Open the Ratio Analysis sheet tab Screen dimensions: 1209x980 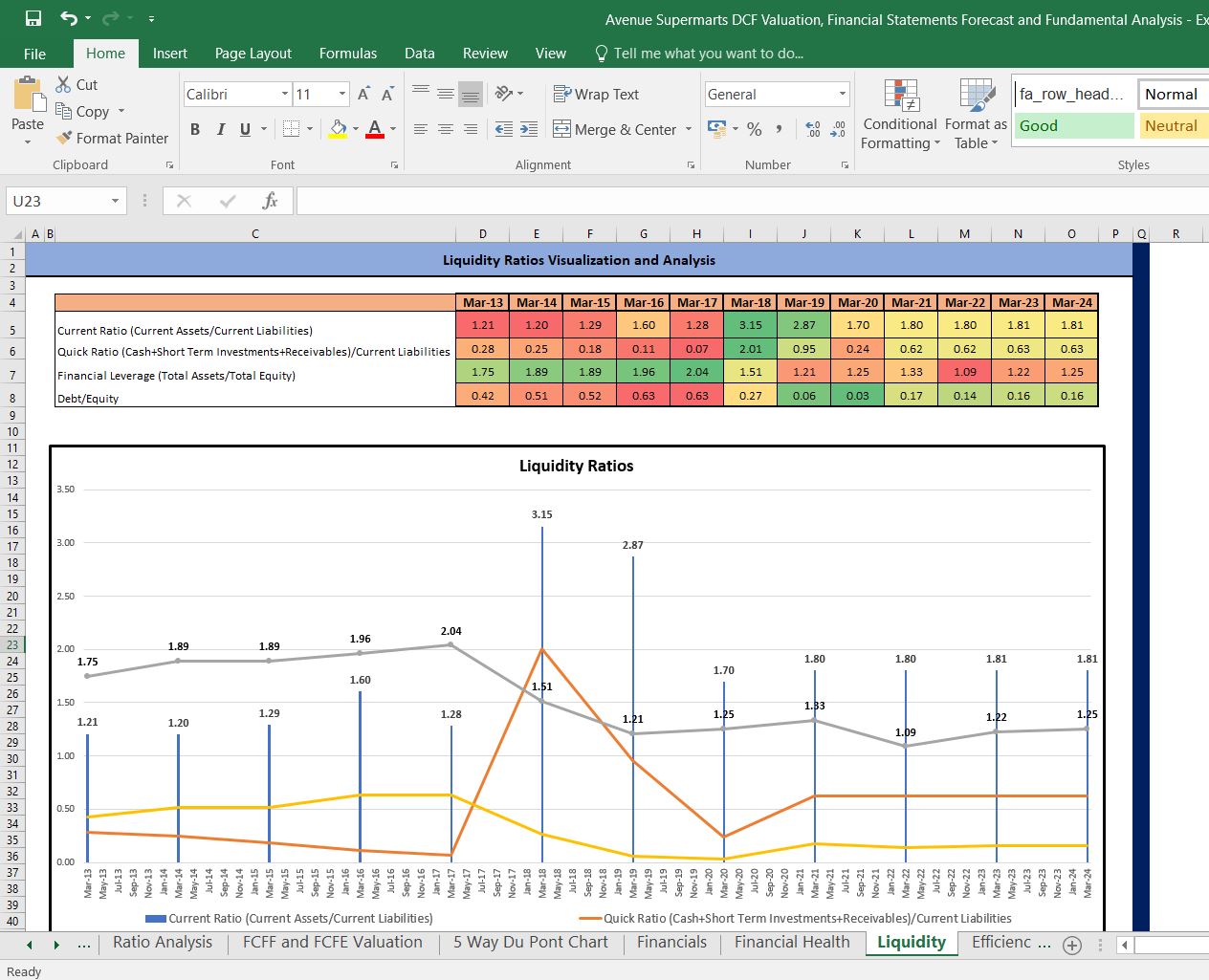pos(163,943)
